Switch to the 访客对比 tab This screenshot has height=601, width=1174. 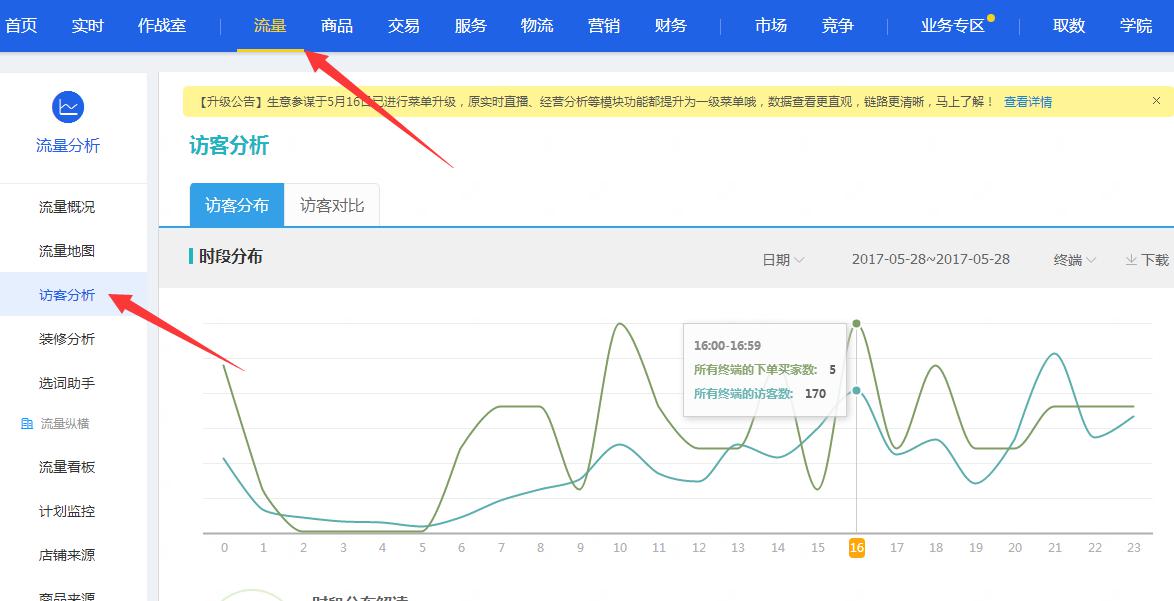click(x=332, y=205)
